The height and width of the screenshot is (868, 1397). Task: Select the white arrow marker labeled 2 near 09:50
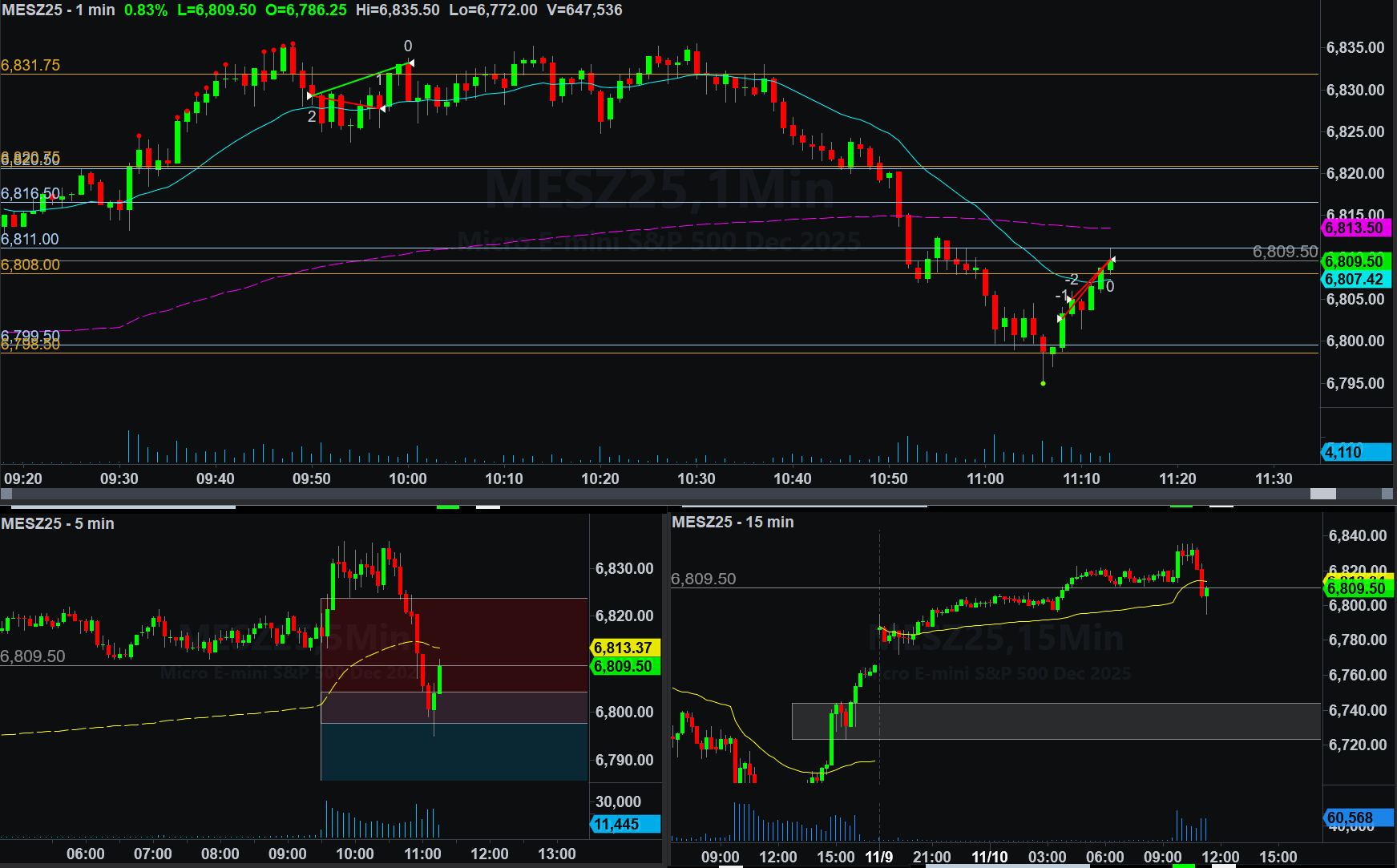(x=311, y=97)
